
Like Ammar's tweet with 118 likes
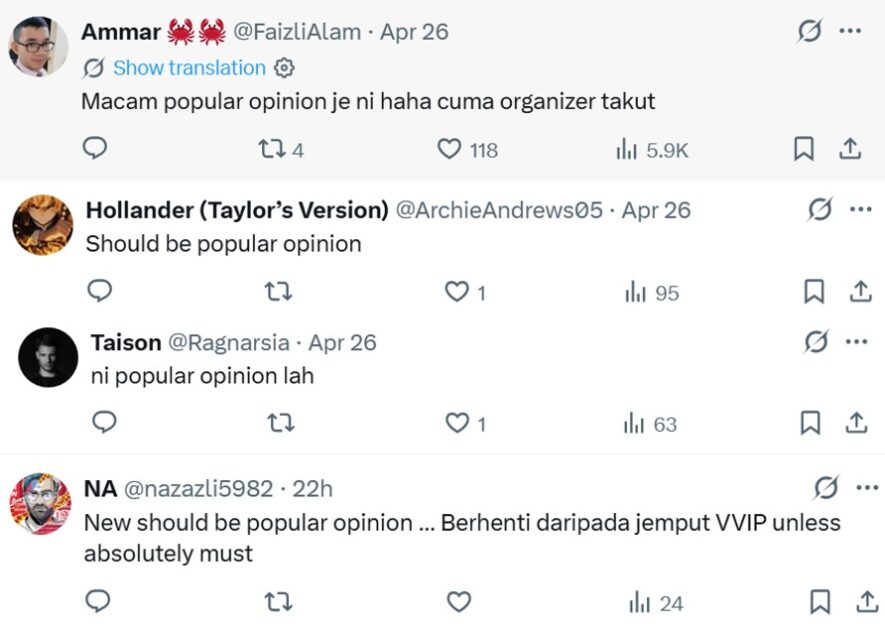point(450,150)
